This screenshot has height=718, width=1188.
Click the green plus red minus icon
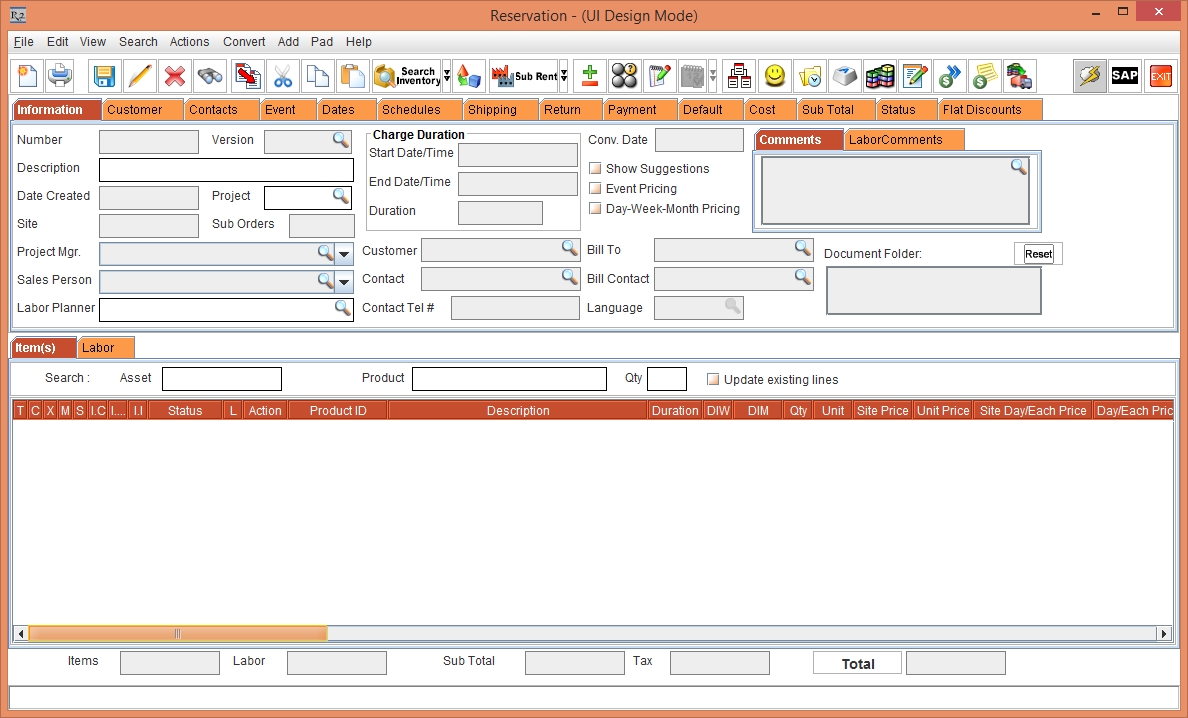coord(589,76)
